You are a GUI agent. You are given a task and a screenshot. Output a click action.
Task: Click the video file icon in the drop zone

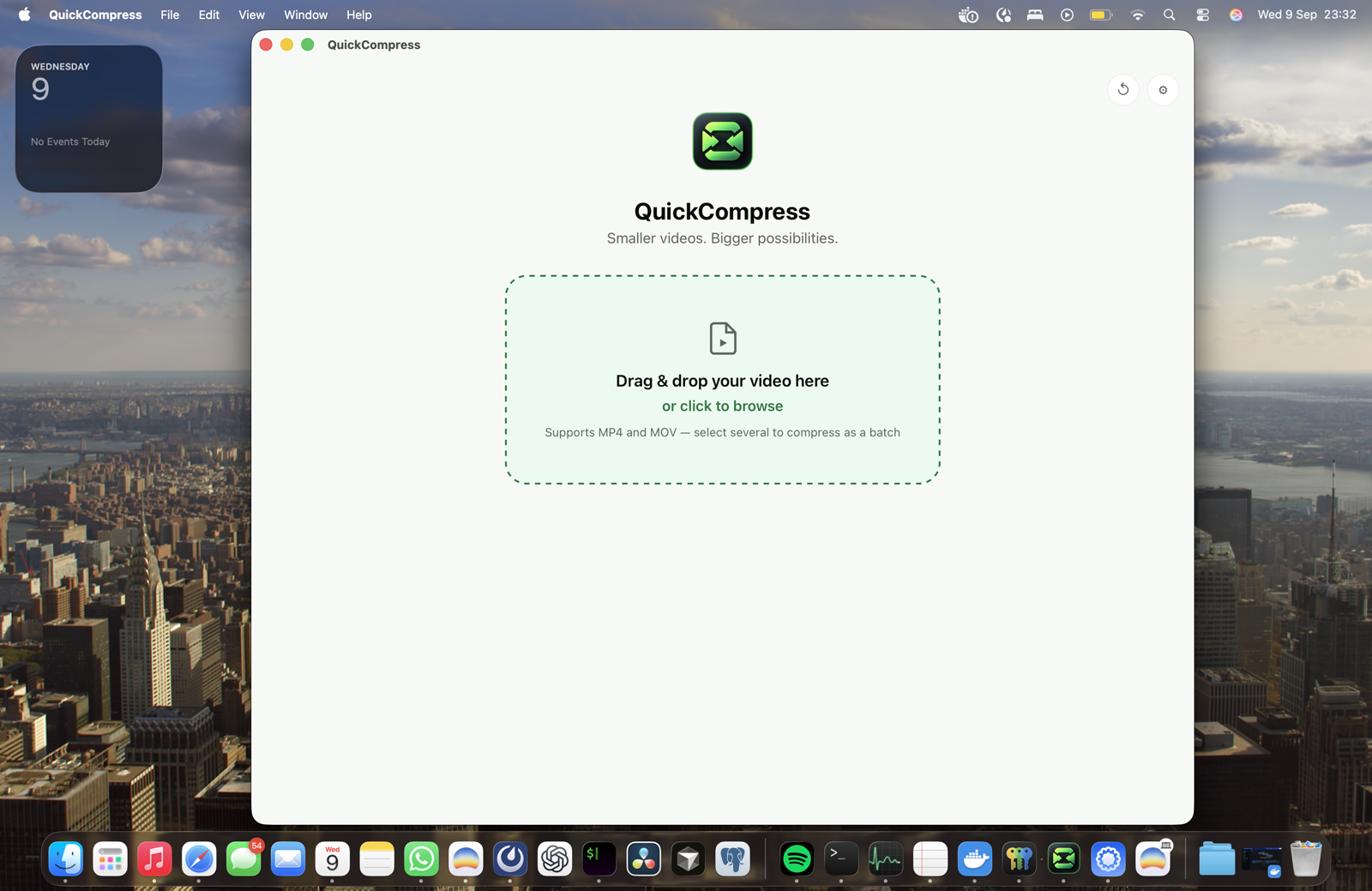722,338
